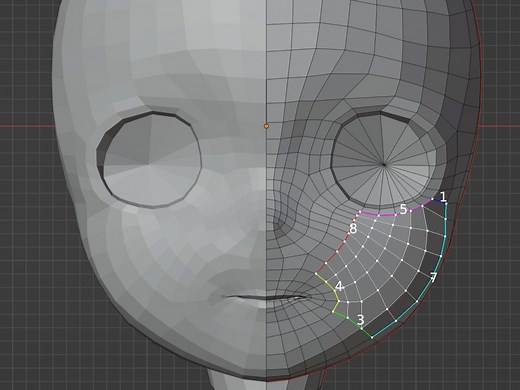Select the vertex where the yellow and green edges meet
Screen dimensions: 520x390
point(333,312)
